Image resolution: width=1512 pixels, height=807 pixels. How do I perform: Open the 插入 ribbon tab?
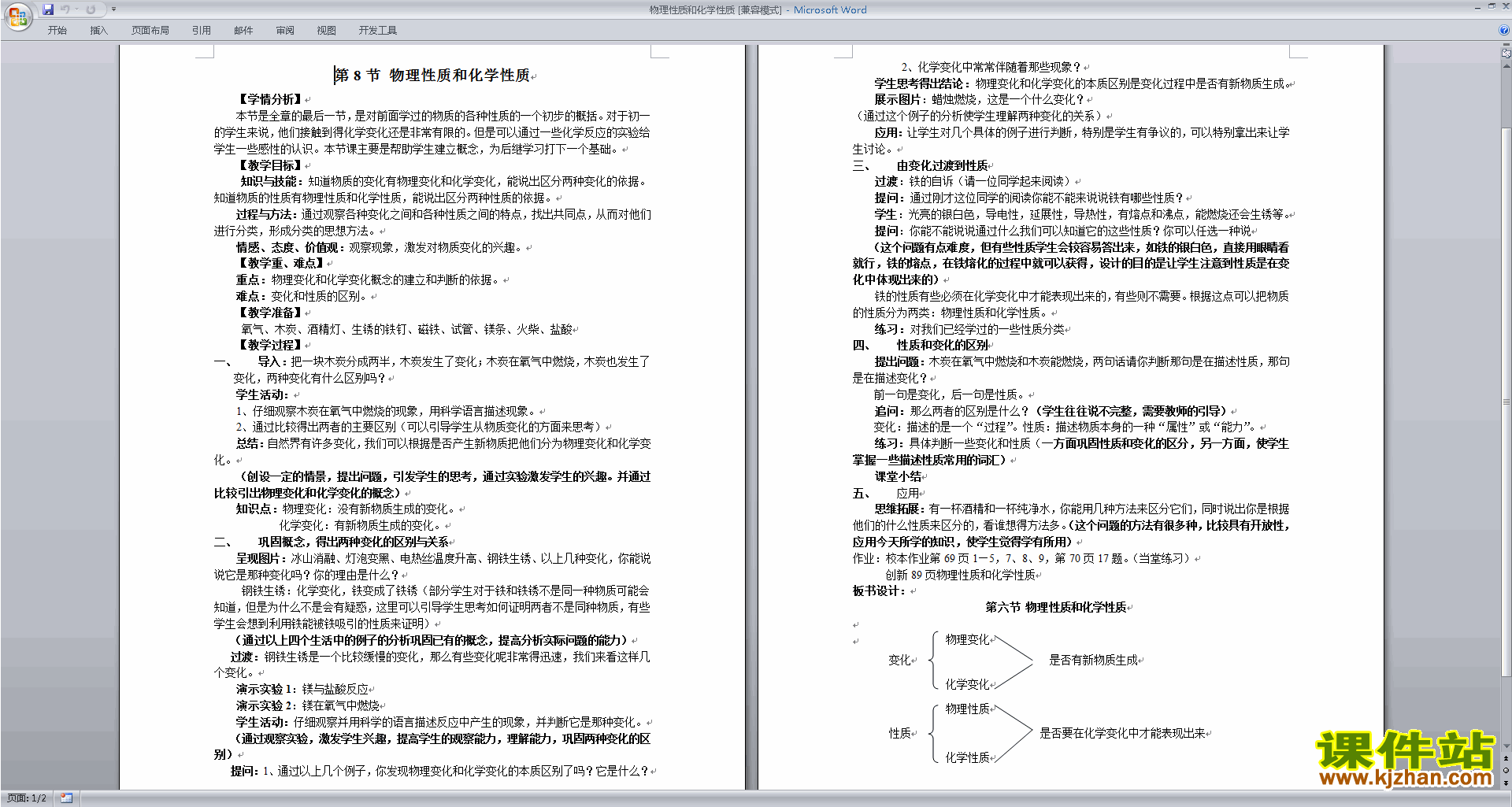tap(98, 30)
